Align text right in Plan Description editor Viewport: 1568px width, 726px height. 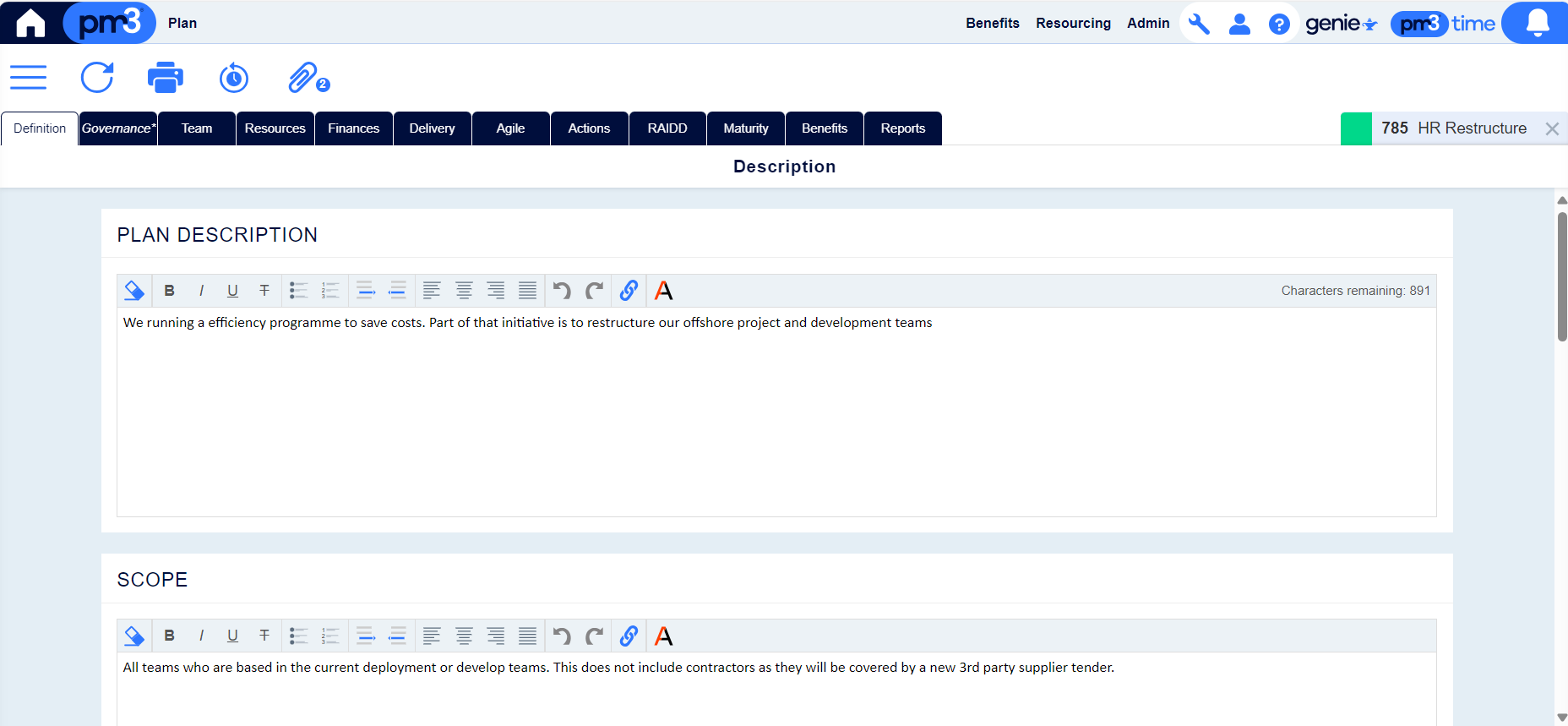[x=496, y=291]
